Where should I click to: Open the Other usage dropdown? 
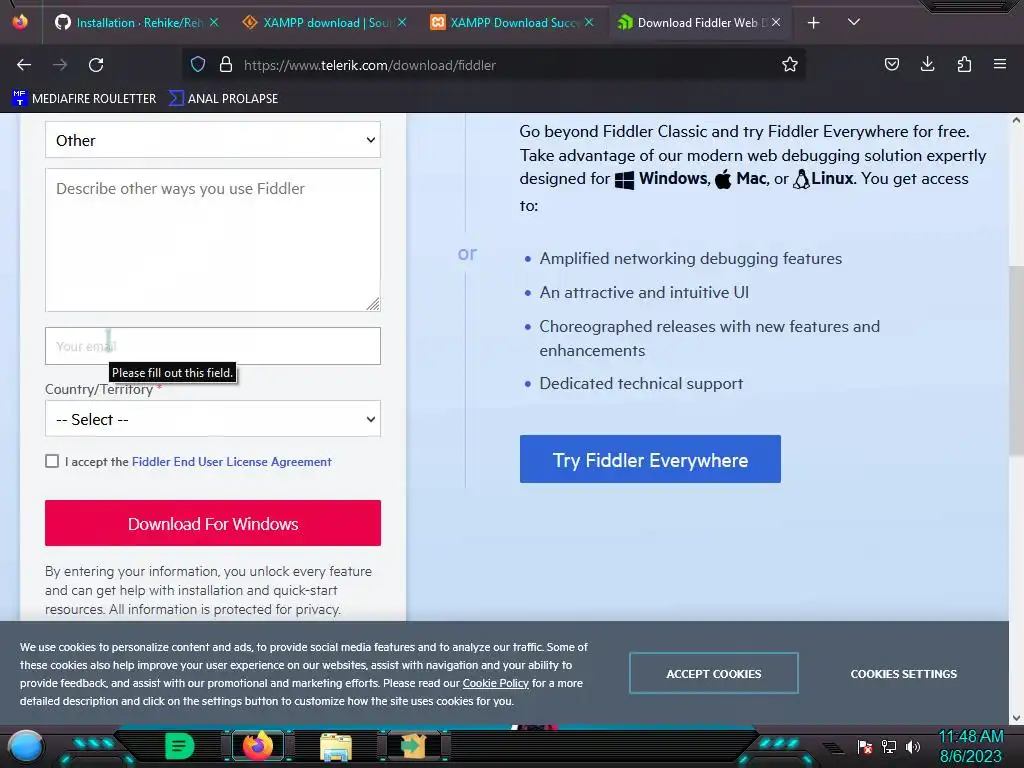(213, 140)
